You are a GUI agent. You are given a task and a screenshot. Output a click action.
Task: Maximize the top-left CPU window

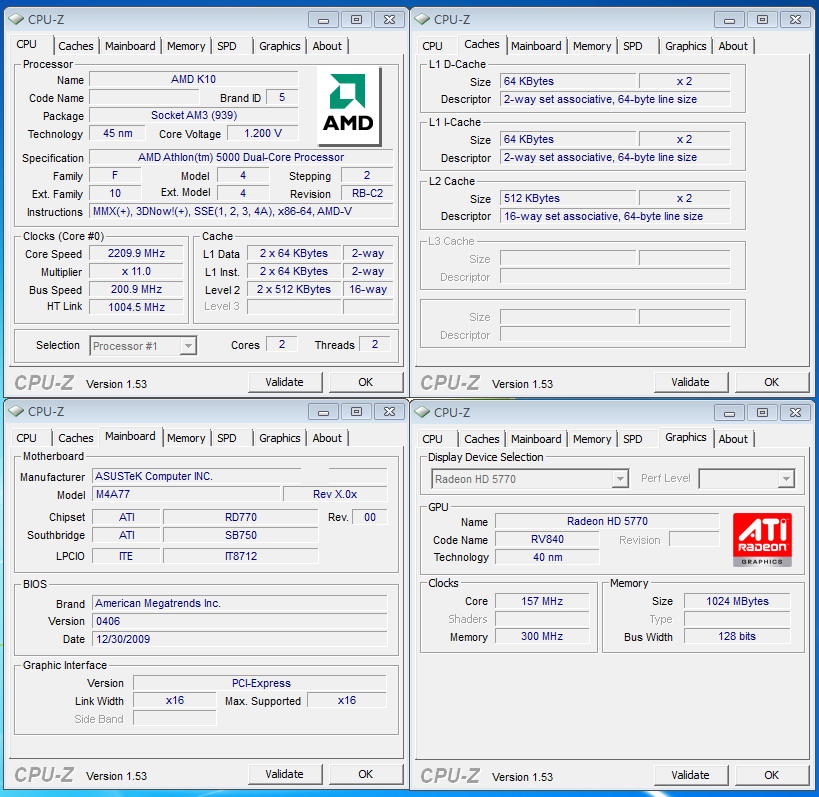356,20
